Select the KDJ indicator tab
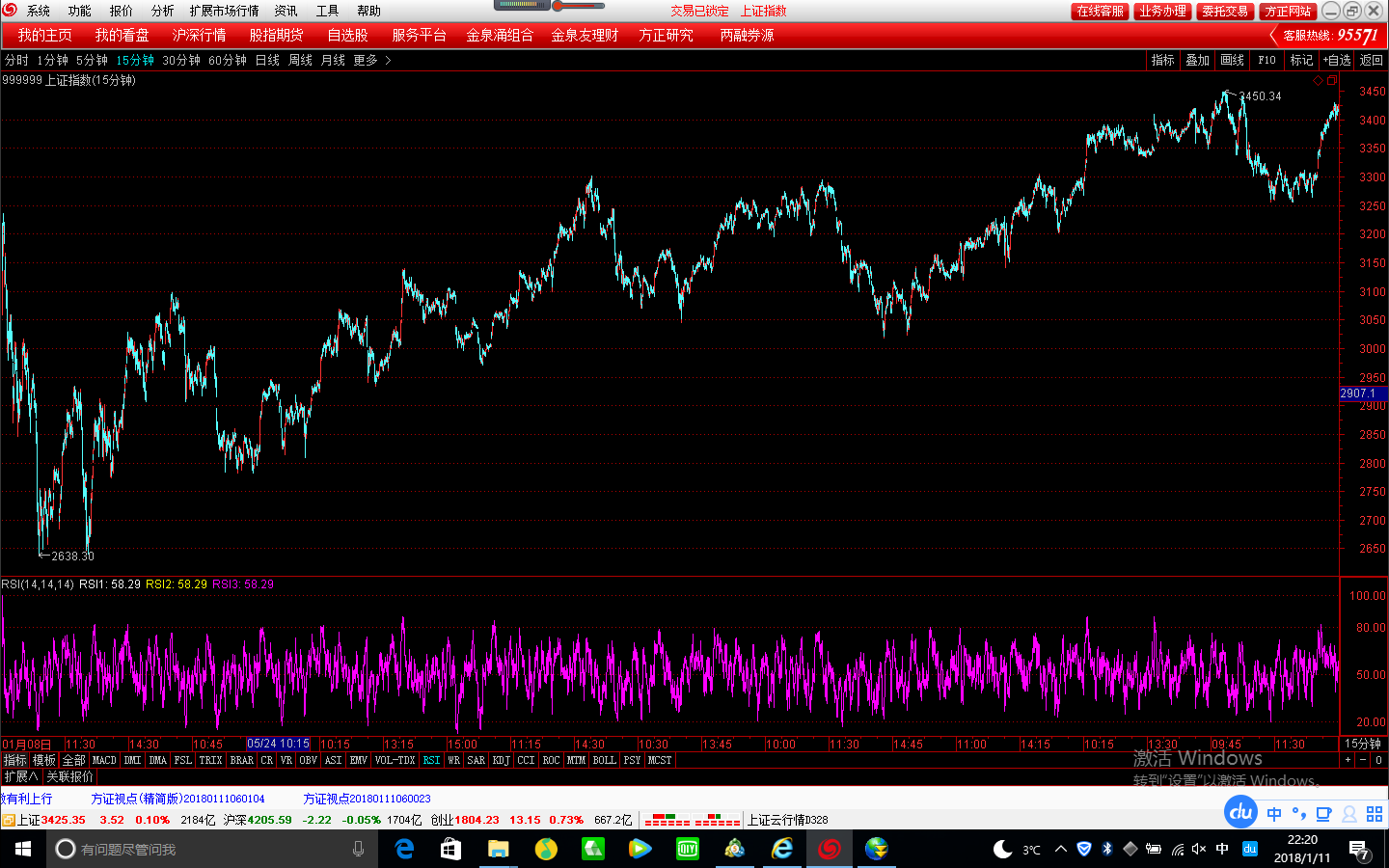Screen dimensions: 1389x868 (x=502, y=760)
